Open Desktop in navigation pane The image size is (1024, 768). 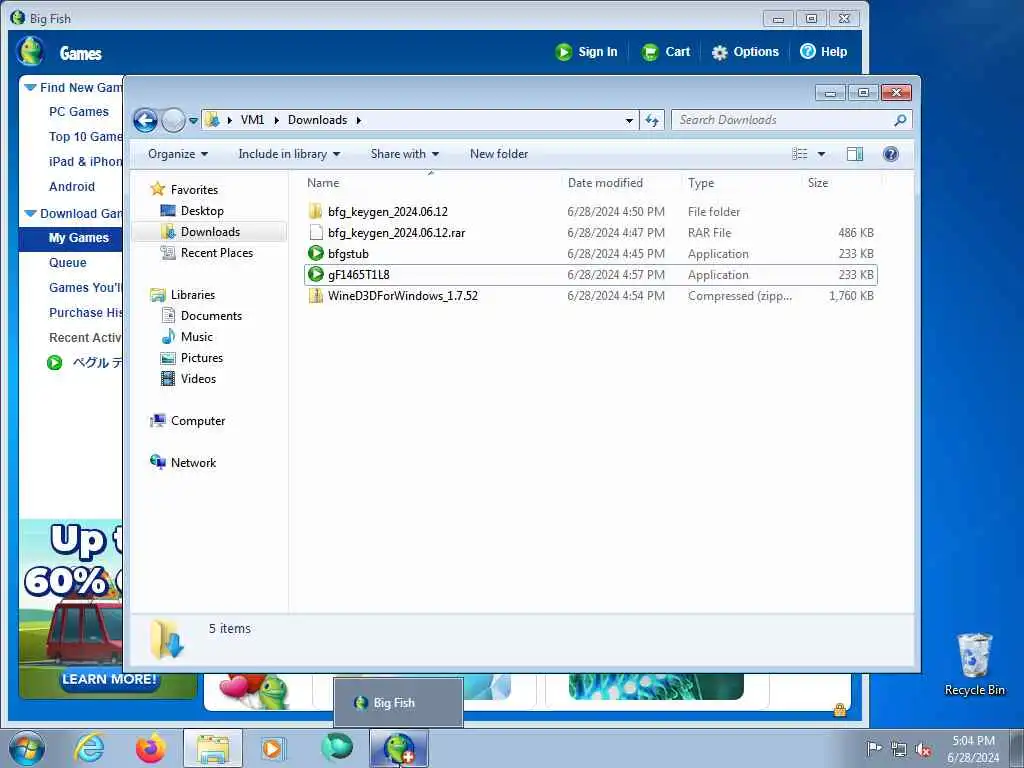(202, 210)
